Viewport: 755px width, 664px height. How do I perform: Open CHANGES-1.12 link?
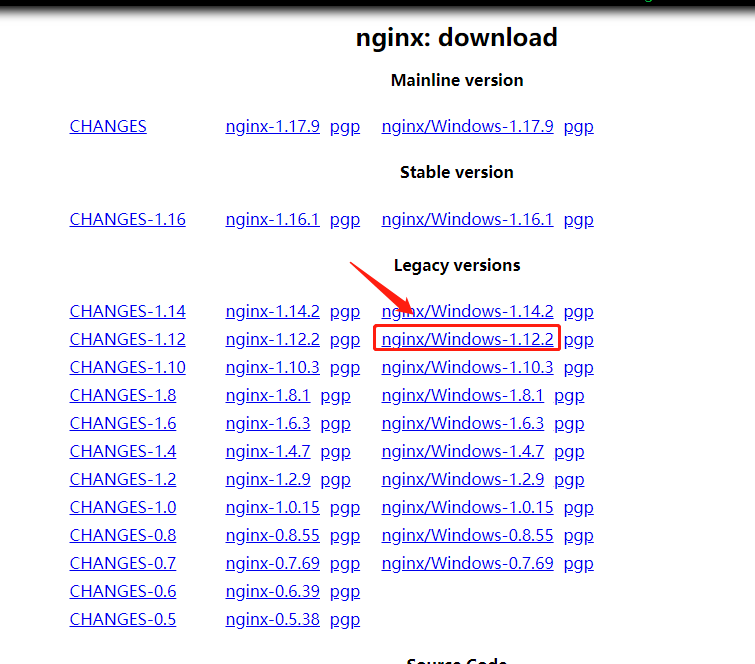point(128,339)
